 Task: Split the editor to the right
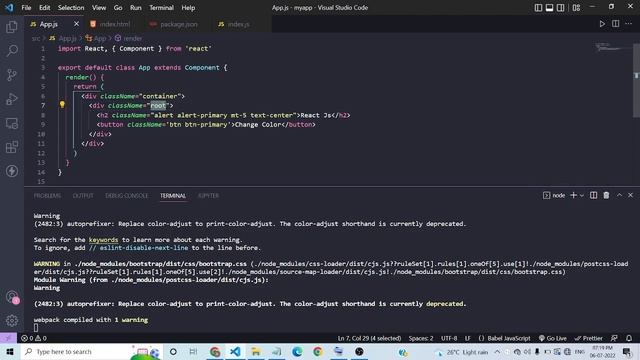coord(616,24)
